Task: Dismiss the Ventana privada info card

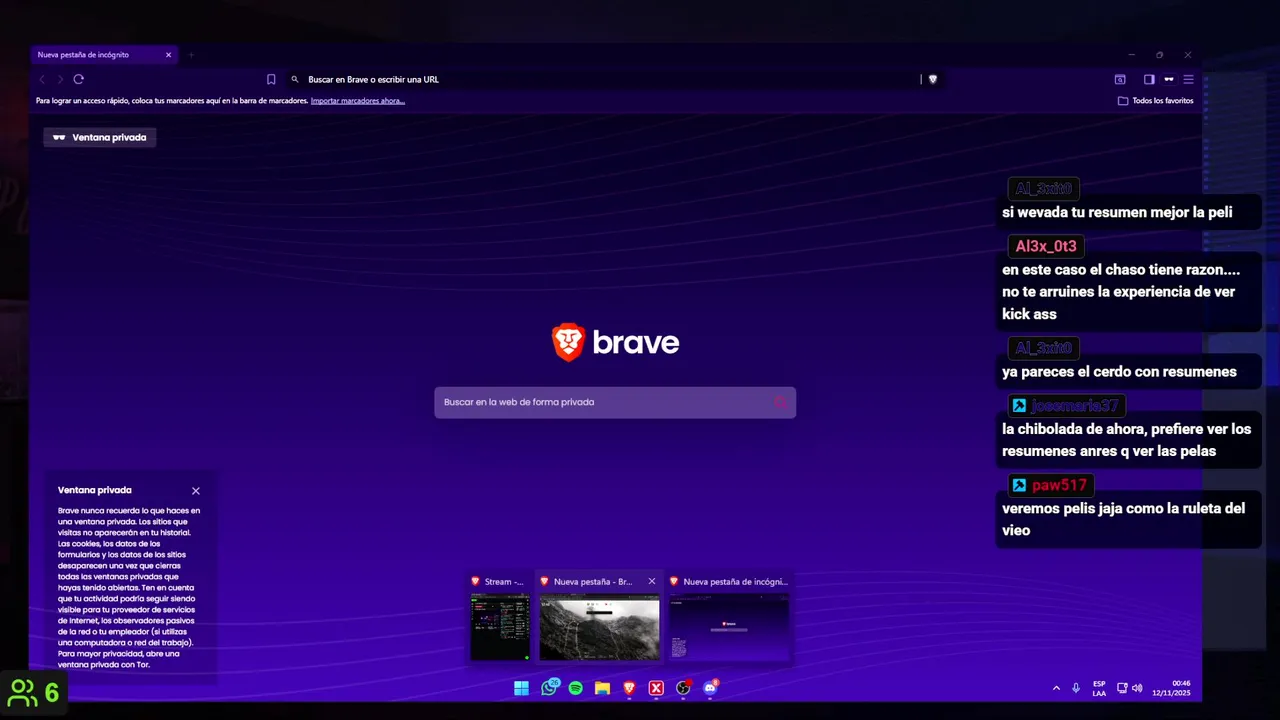Action: 196,491
